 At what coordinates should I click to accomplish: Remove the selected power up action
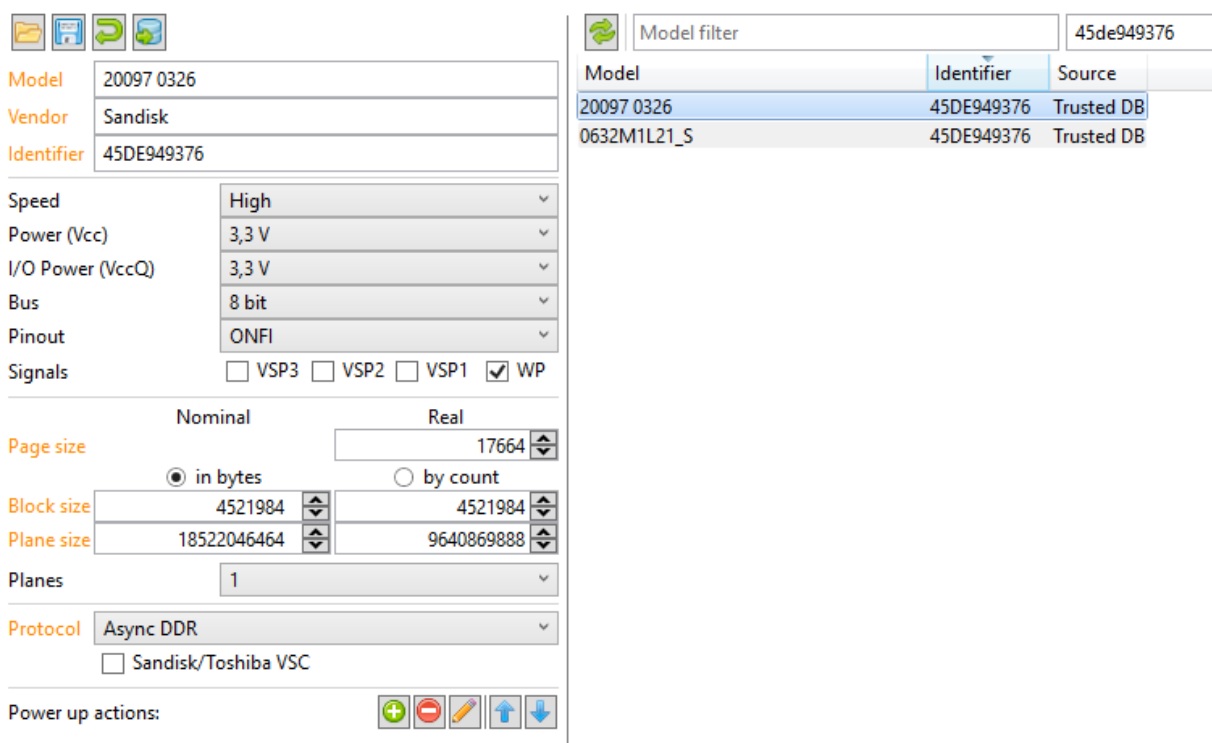point(429,713)
